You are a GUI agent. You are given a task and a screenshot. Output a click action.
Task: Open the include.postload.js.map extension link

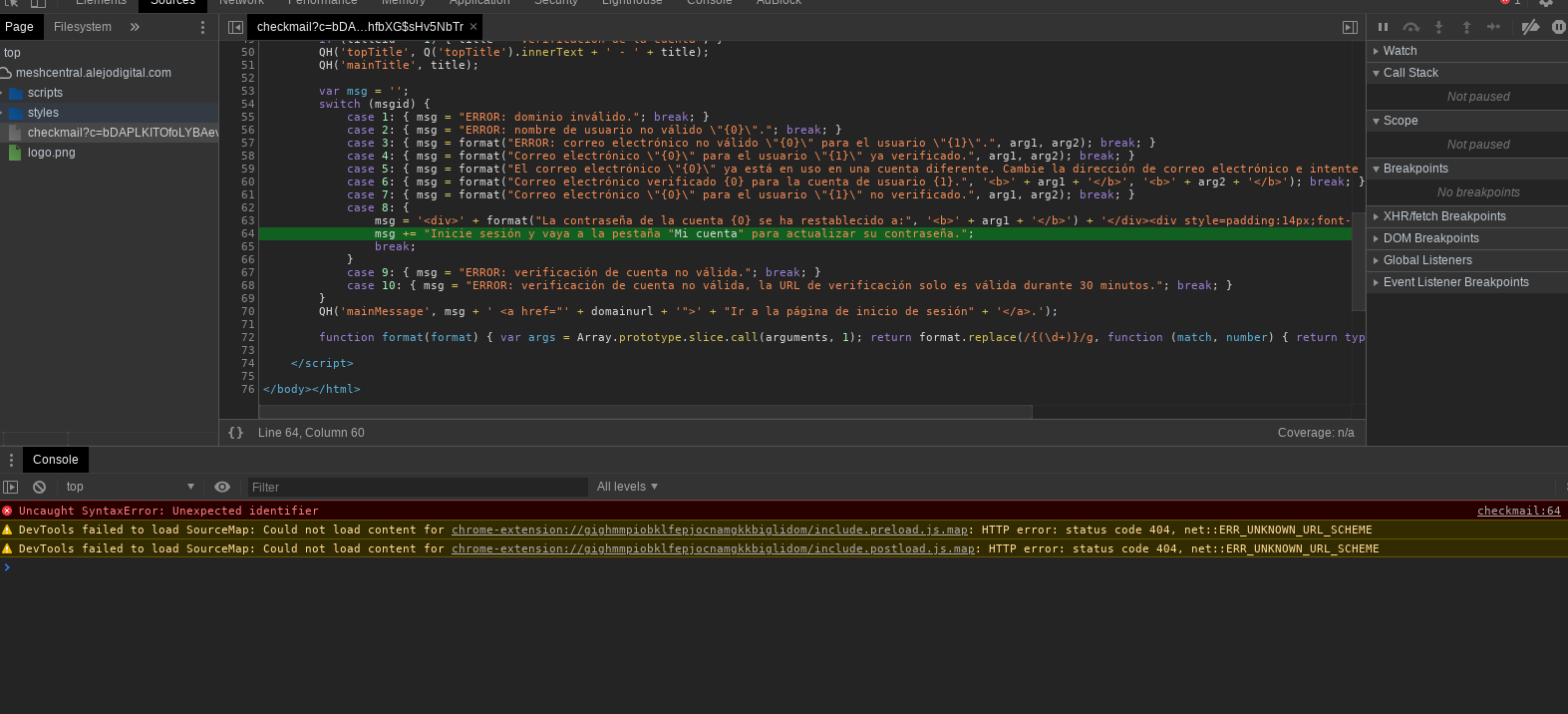(x=713, y=548)
